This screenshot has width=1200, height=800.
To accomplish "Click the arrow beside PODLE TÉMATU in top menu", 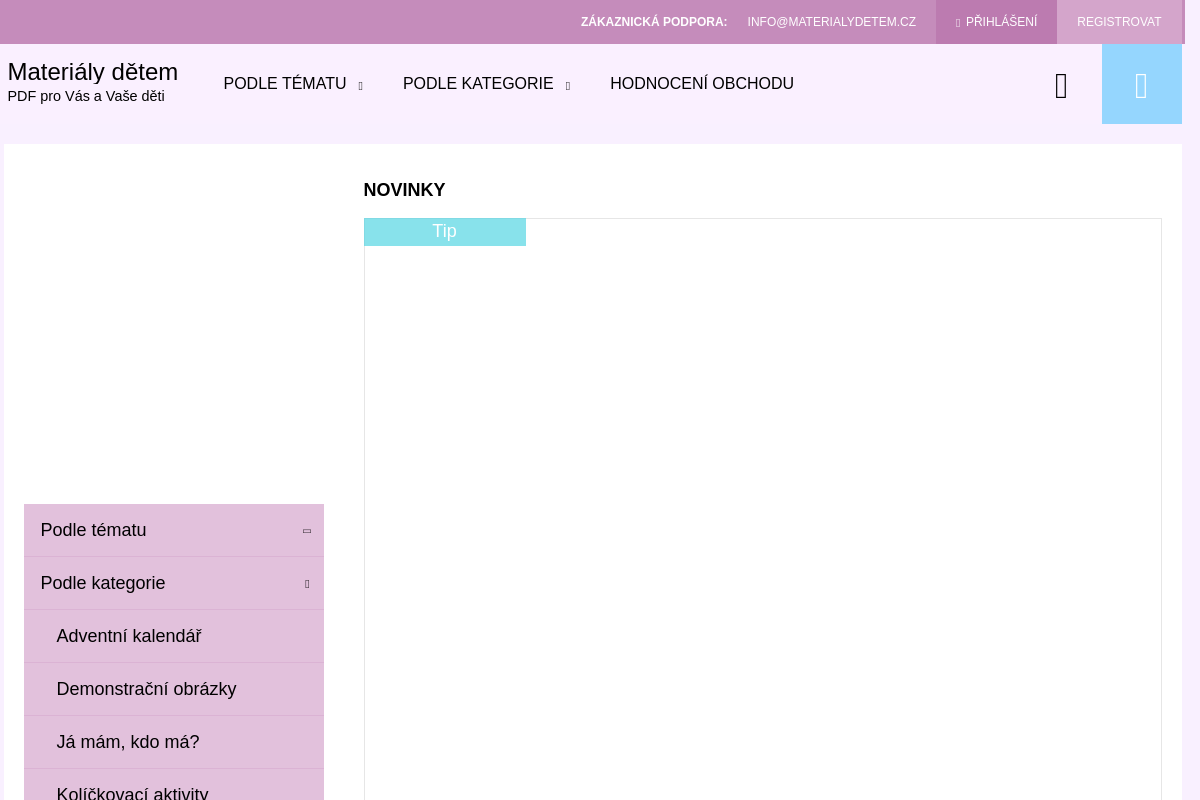I will click(360, 86).
